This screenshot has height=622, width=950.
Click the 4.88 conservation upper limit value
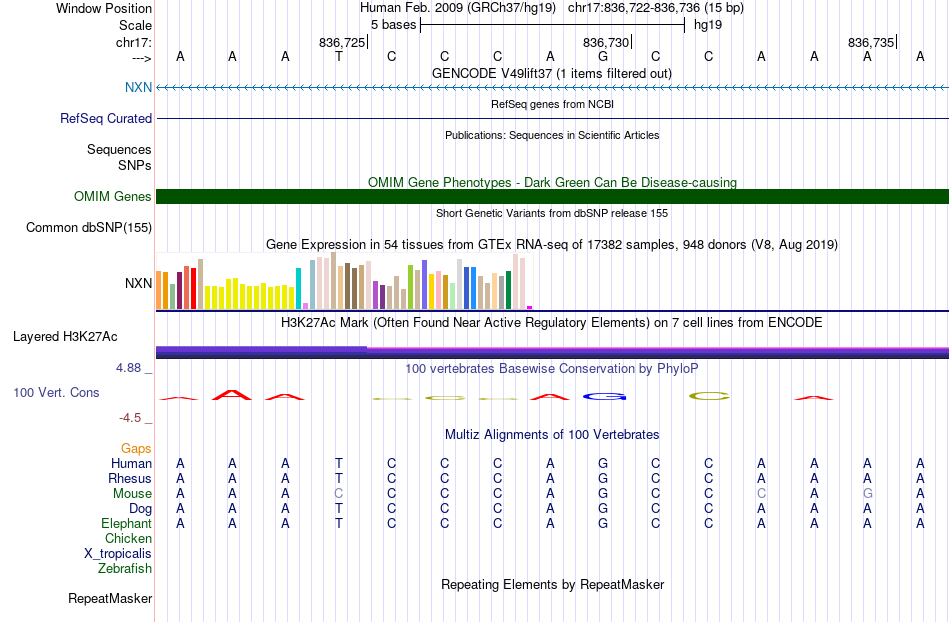point(128,368)
